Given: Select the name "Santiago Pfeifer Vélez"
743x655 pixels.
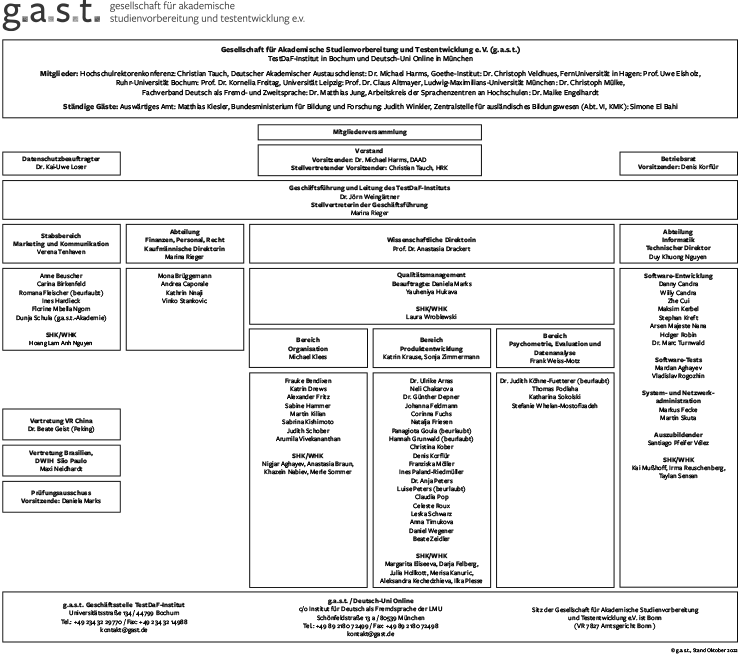Looking at the screenshot, I should pos(678,443).
